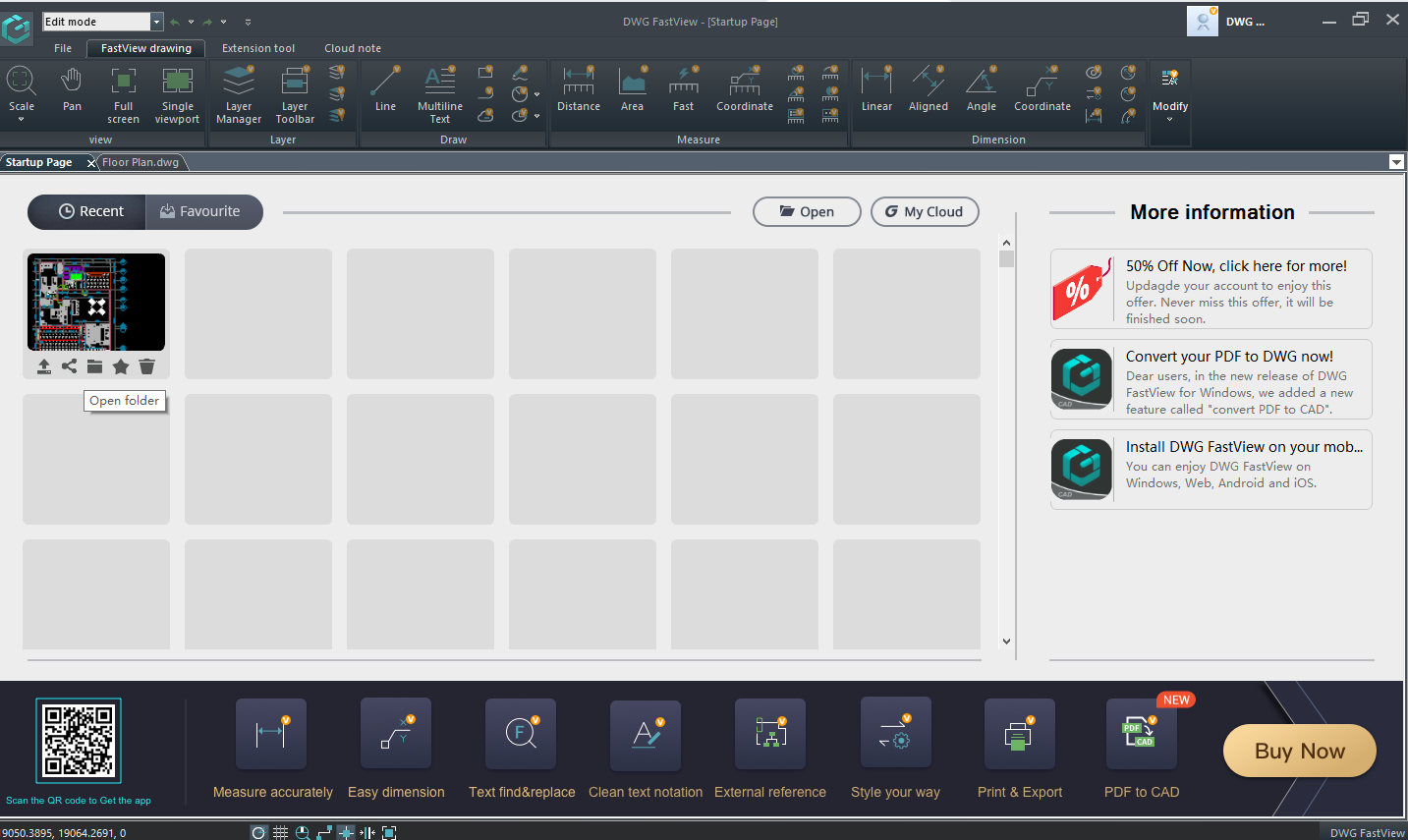Click the recent files scrollbar down arrow
This screenshot has width=1408, height=840.
[1006, 642]
